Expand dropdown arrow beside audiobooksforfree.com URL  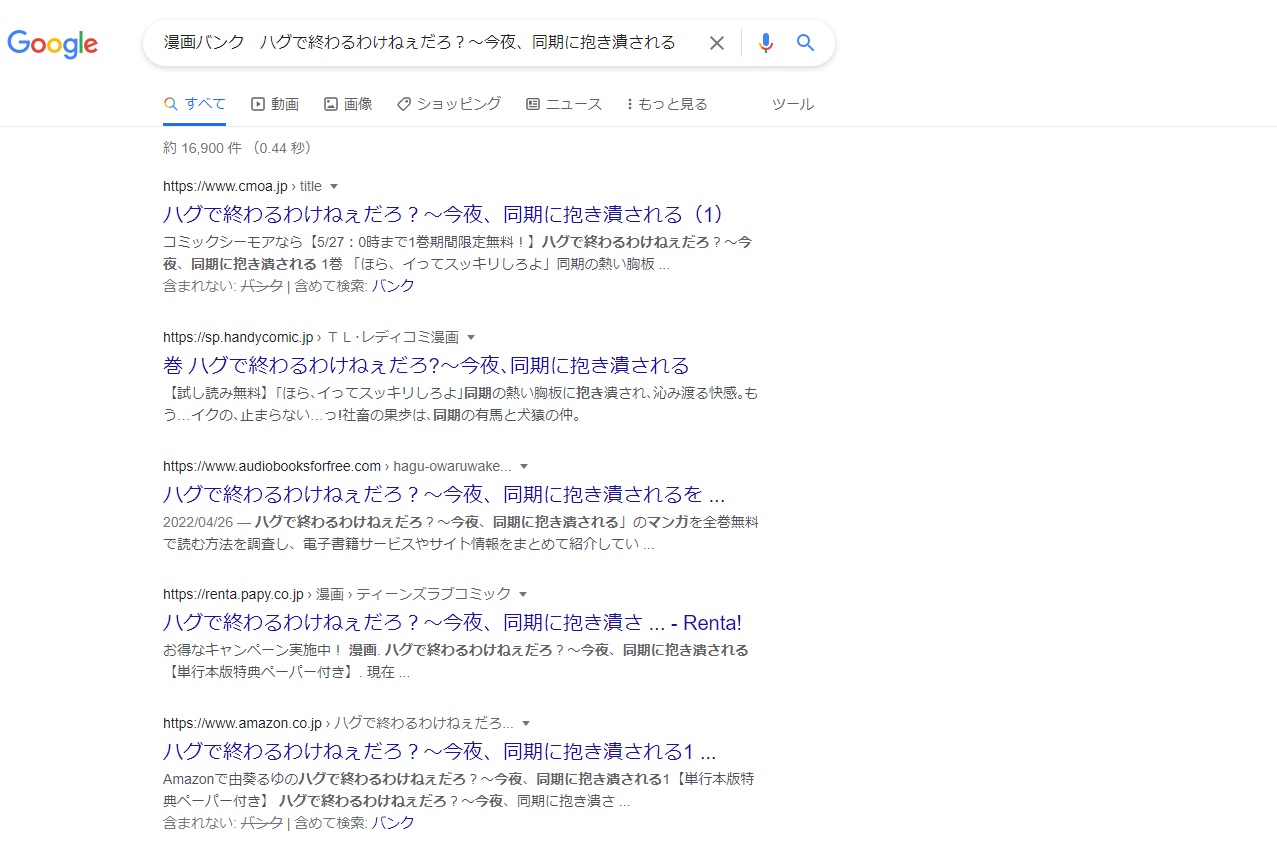[x=524, y=467]
